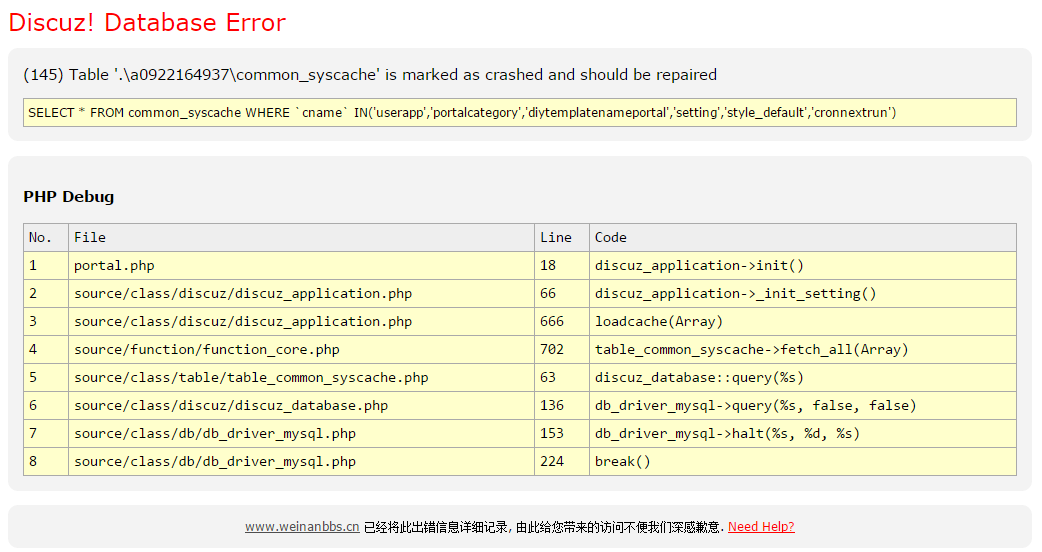Click the portal.php file cell

pos(301,266)
